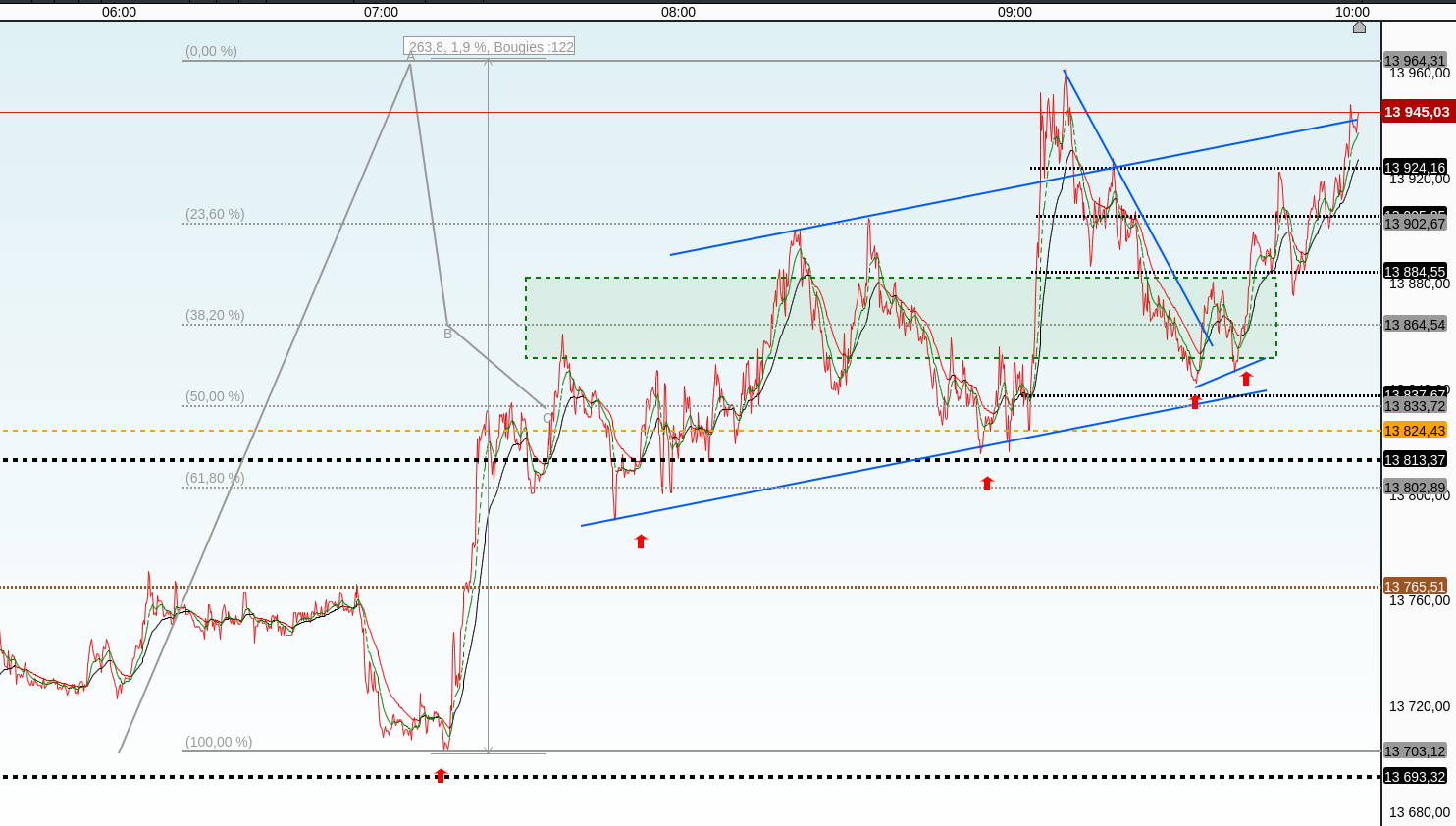
Task: Select pattern point C label
Action: point(547,418)
